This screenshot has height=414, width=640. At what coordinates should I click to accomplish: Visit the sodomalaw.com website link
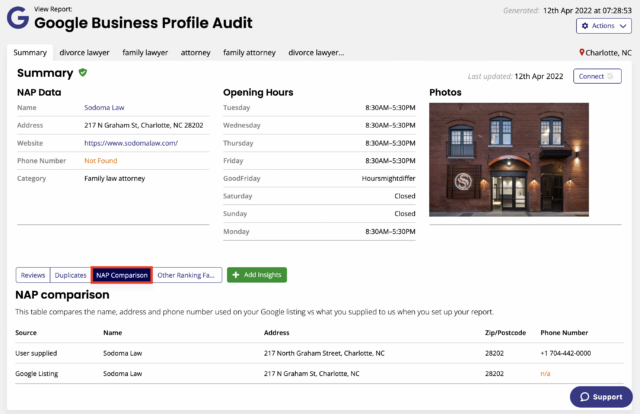click(x=131, y=143)
